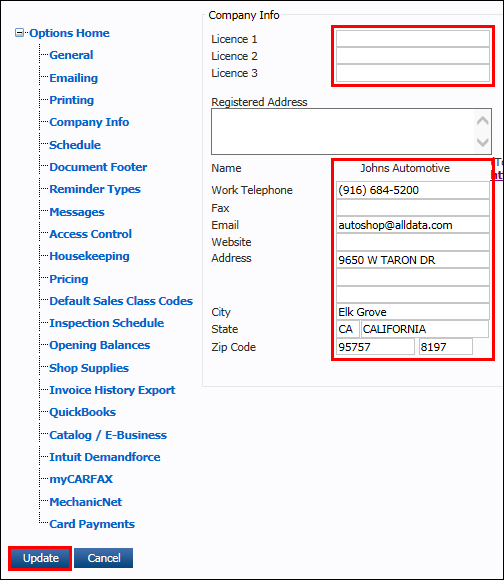Click the City field Elk Grove

click(413, 312)
